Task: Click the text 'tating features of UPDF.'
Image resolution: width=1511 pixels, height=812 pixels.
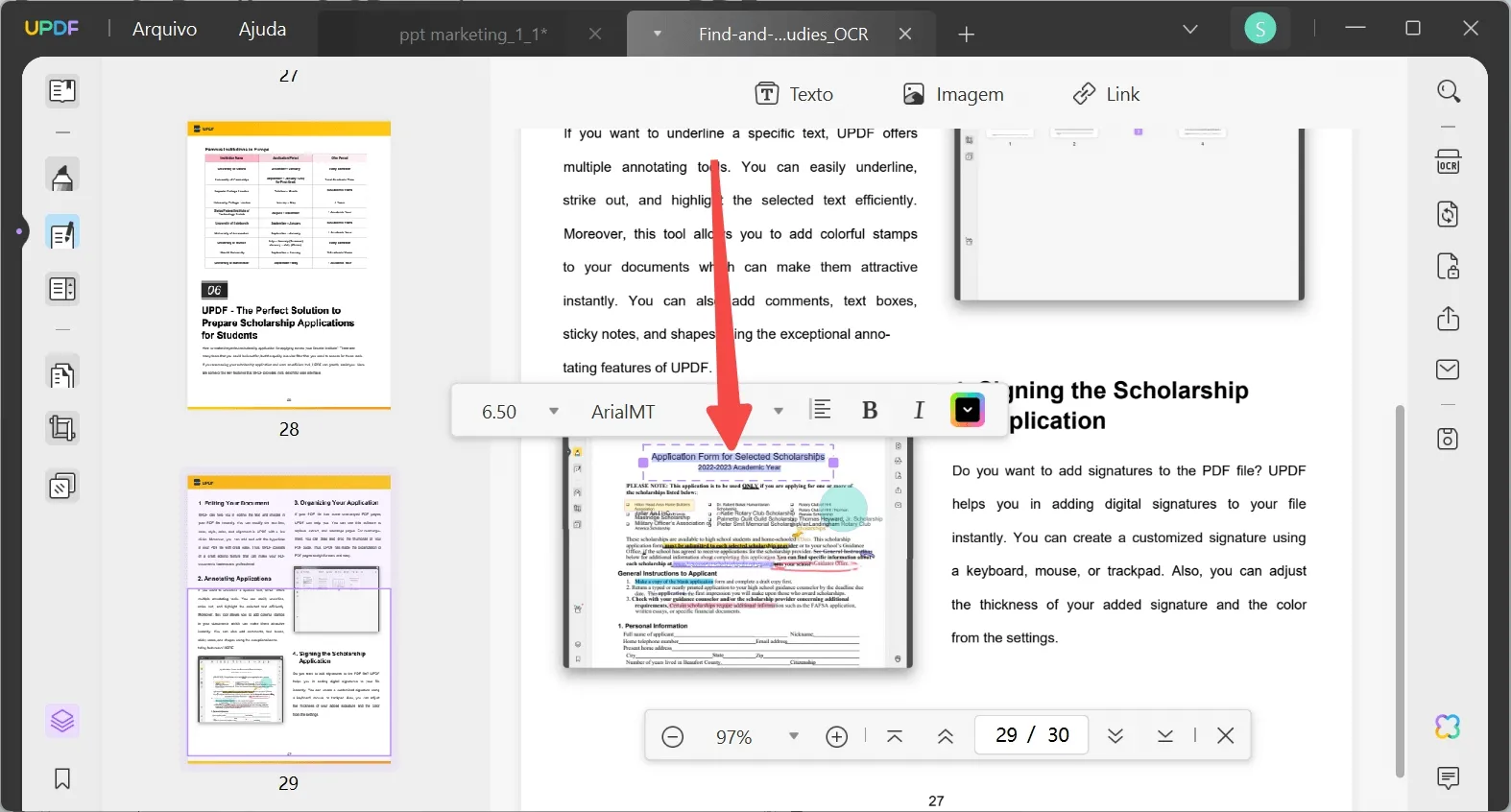Action: click(637, 368)
